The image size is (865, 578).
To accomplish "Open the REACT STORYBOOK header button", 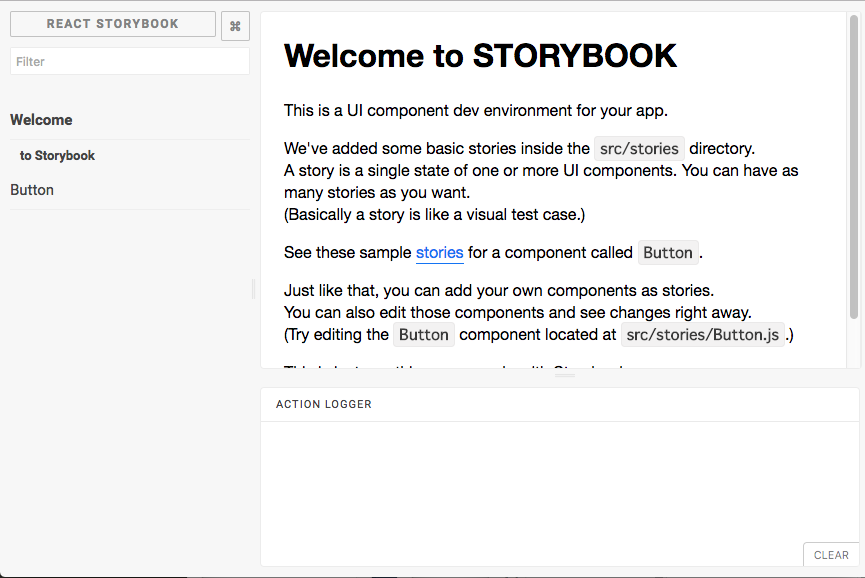I will [113, 24].
